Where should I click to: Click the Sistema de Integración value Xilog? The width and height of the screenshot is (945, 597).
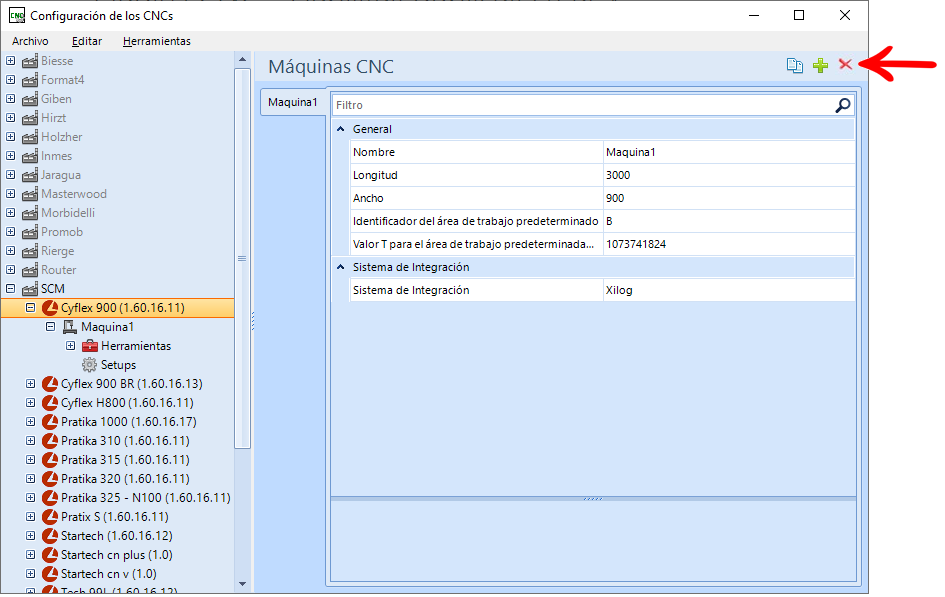[729, 290]
